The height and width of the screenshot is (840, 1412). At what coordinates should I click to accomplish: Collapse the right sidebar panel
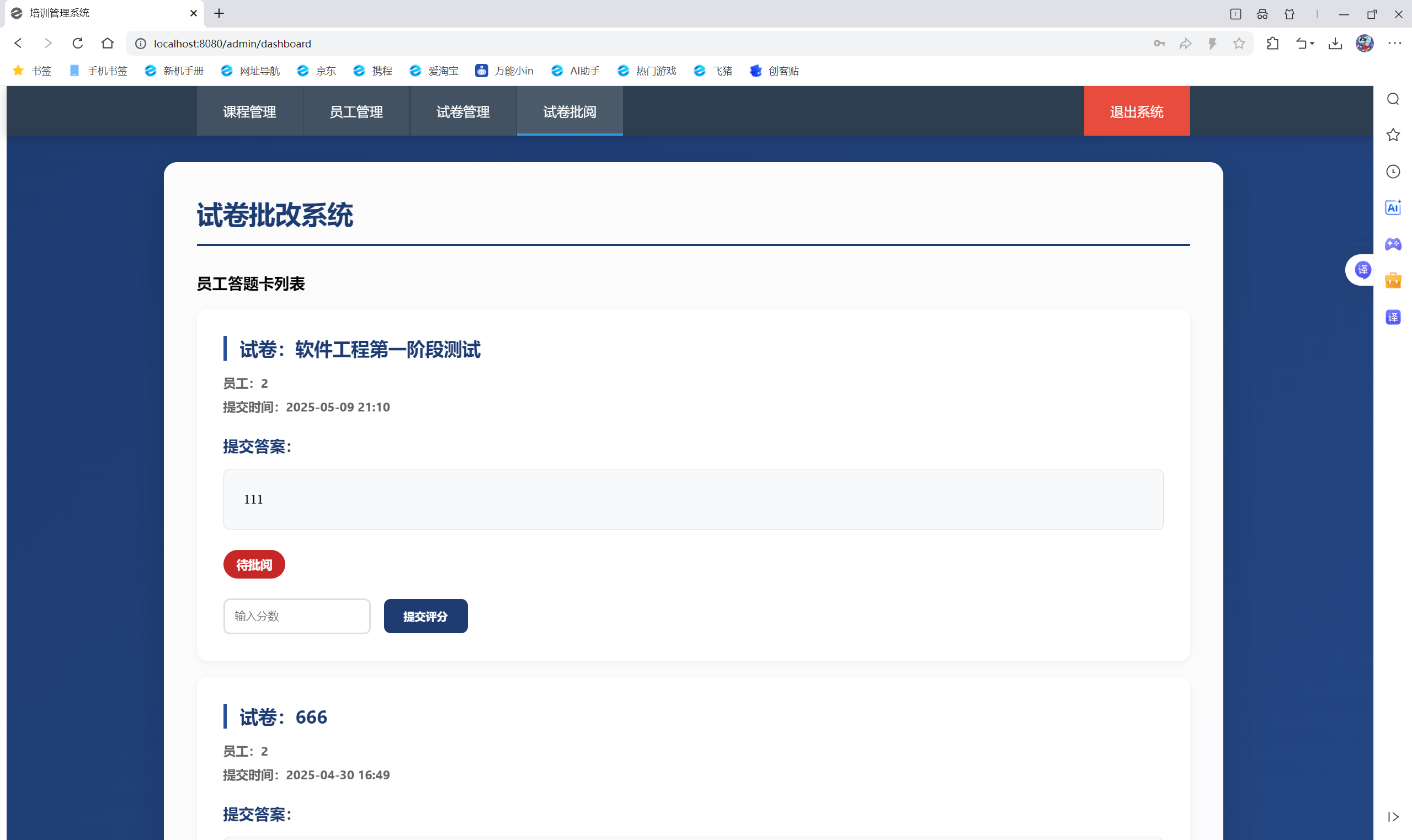[x=1393, y=817]
